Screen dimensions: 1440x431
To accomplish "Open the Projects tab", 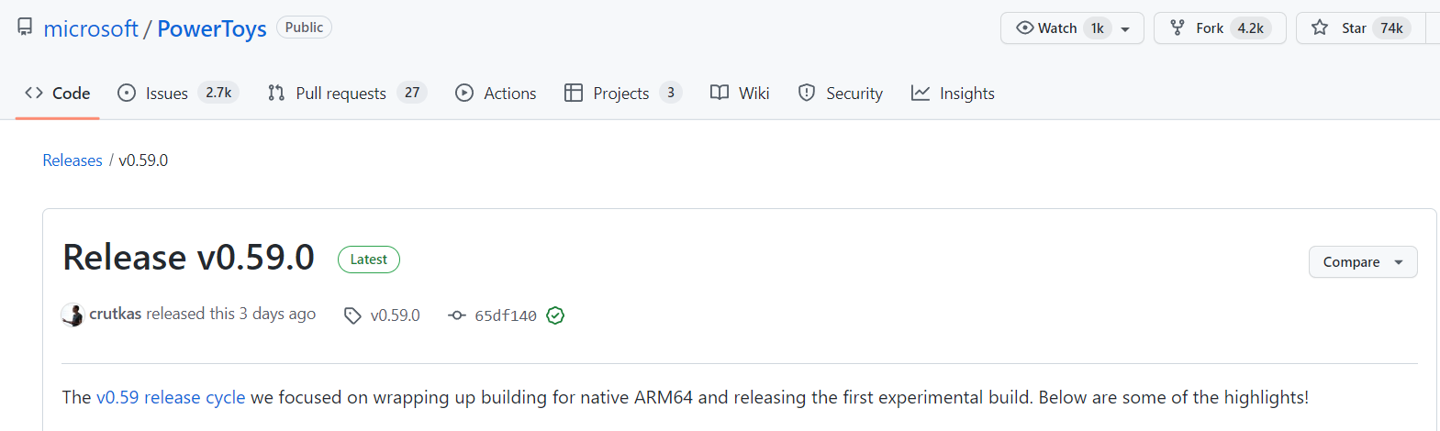I will (x=623, y=93).
